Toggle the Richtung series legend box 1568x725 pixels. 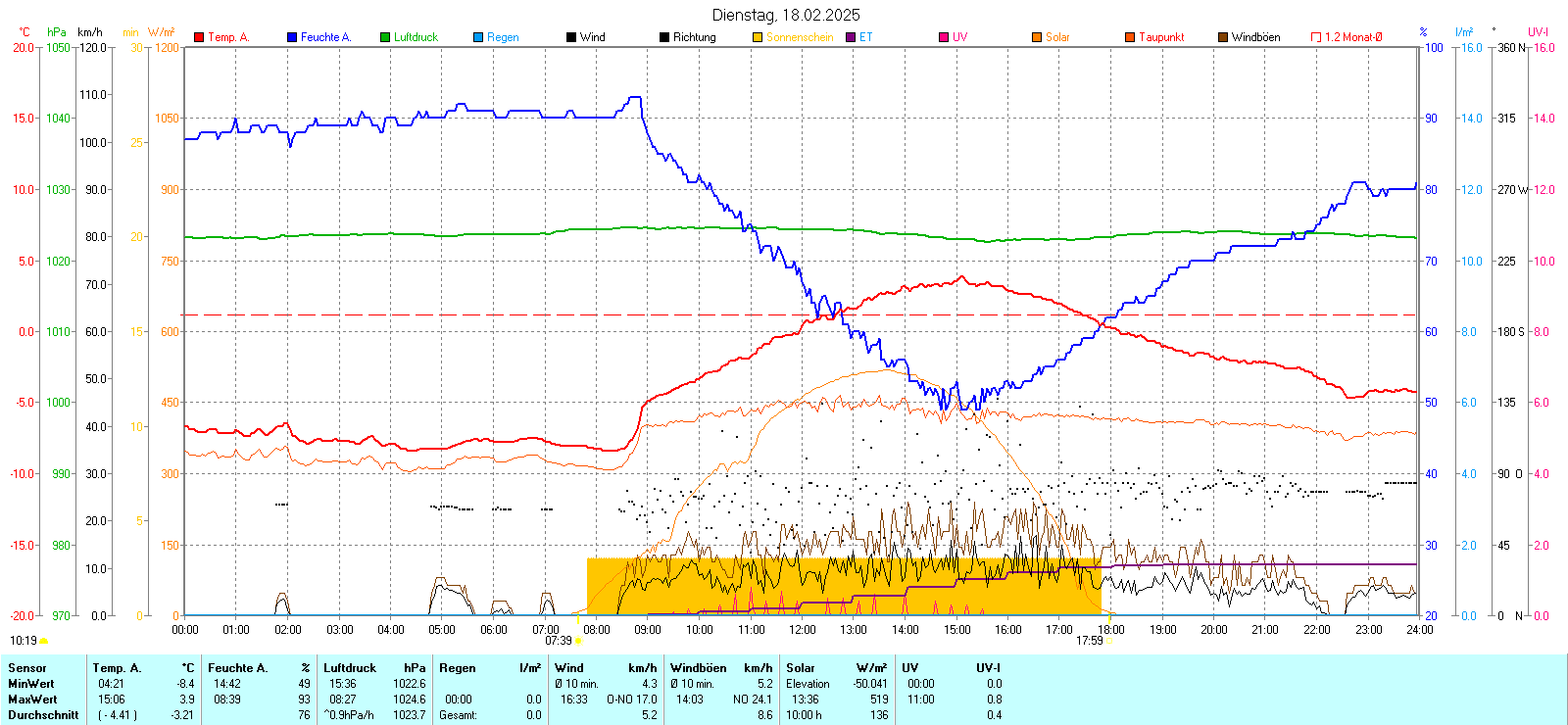[x=664, y=37]
